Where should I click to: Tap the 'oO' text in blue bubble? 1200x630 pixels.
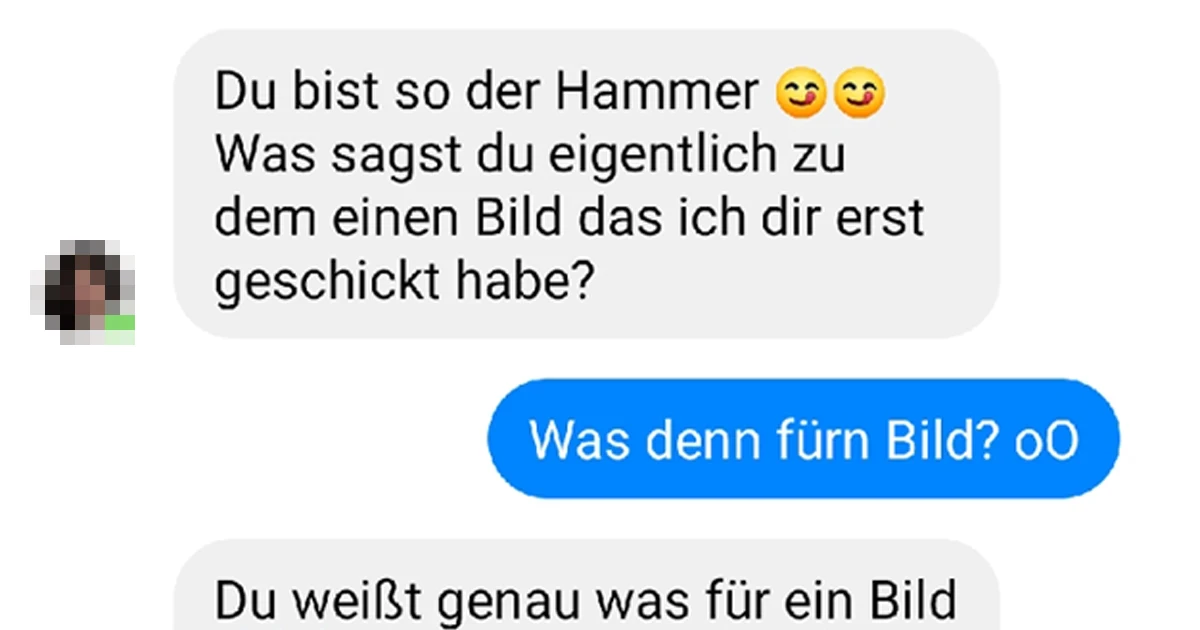point(1047,440)
